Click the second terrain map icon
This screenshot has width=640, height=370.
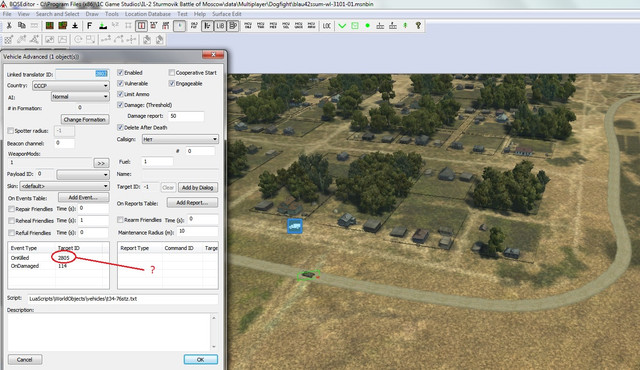(x=62, y=26)
